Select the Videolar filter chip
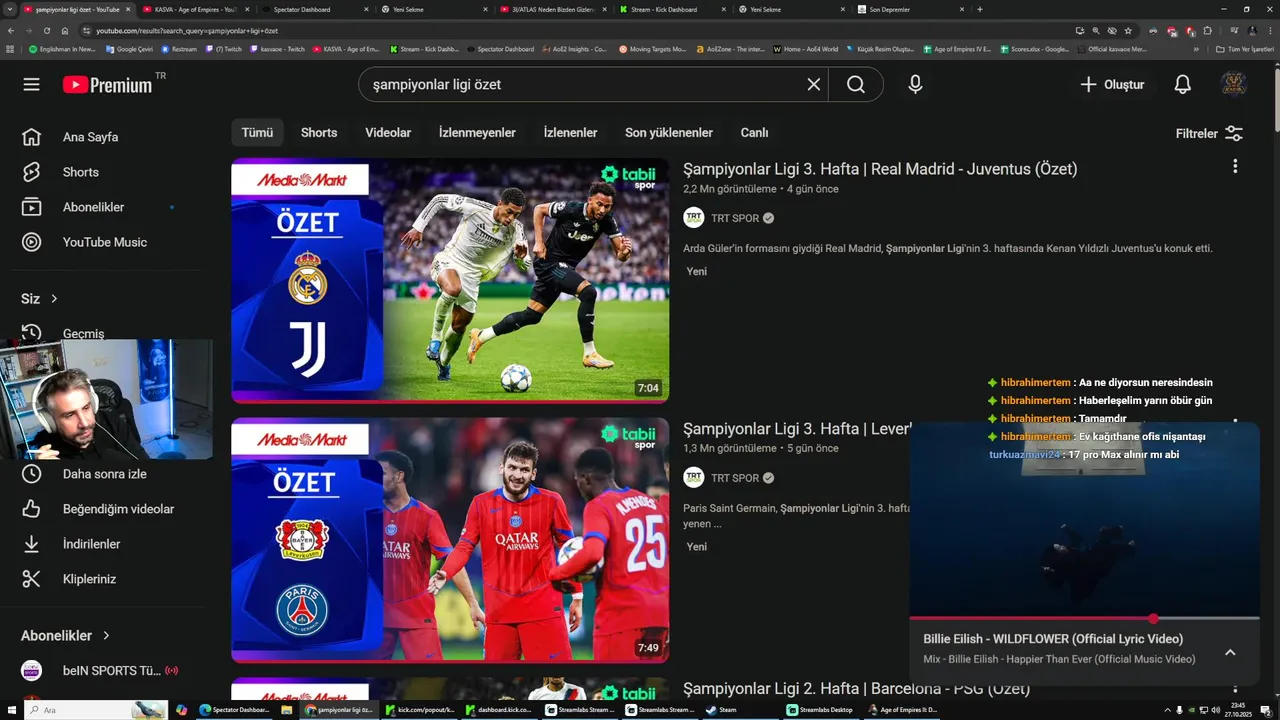The width and height of the screenshot is (1280, 720). pyautogui.click(x=388, y=133)
